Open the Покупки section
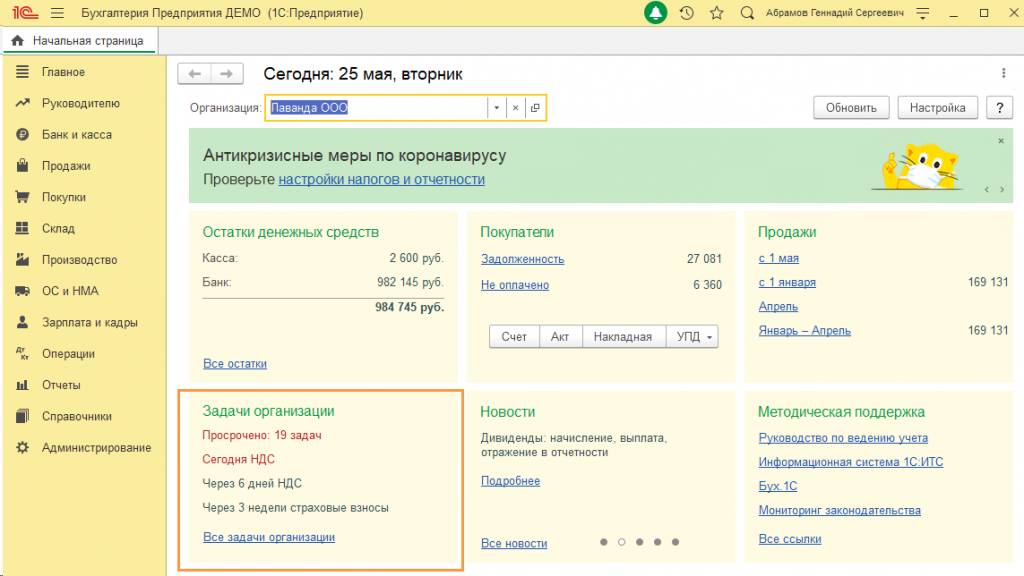The image size is (1024, 576). click(x=64, y=197)
